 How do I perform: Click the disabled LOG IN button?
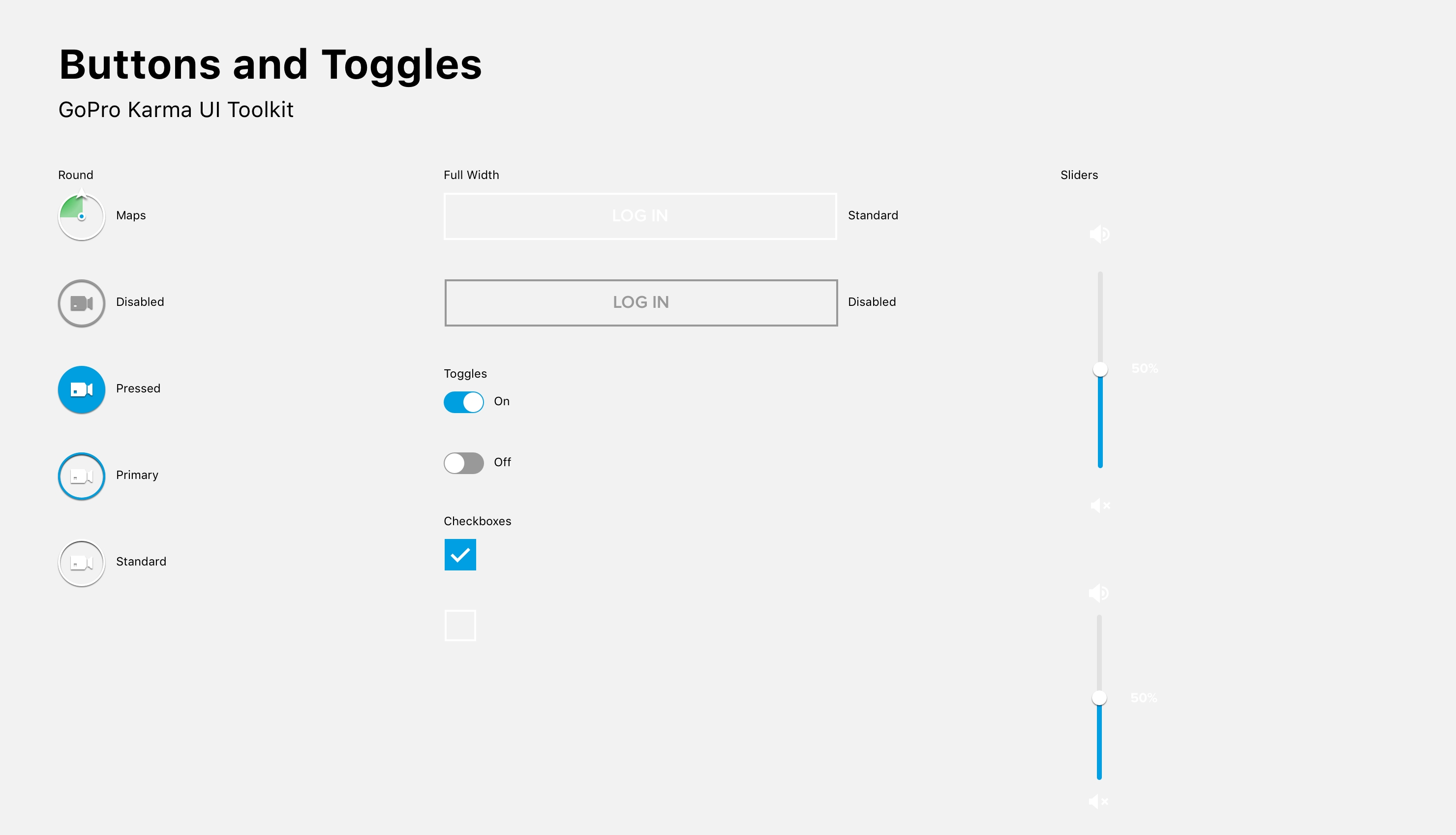tap(640, 301)
